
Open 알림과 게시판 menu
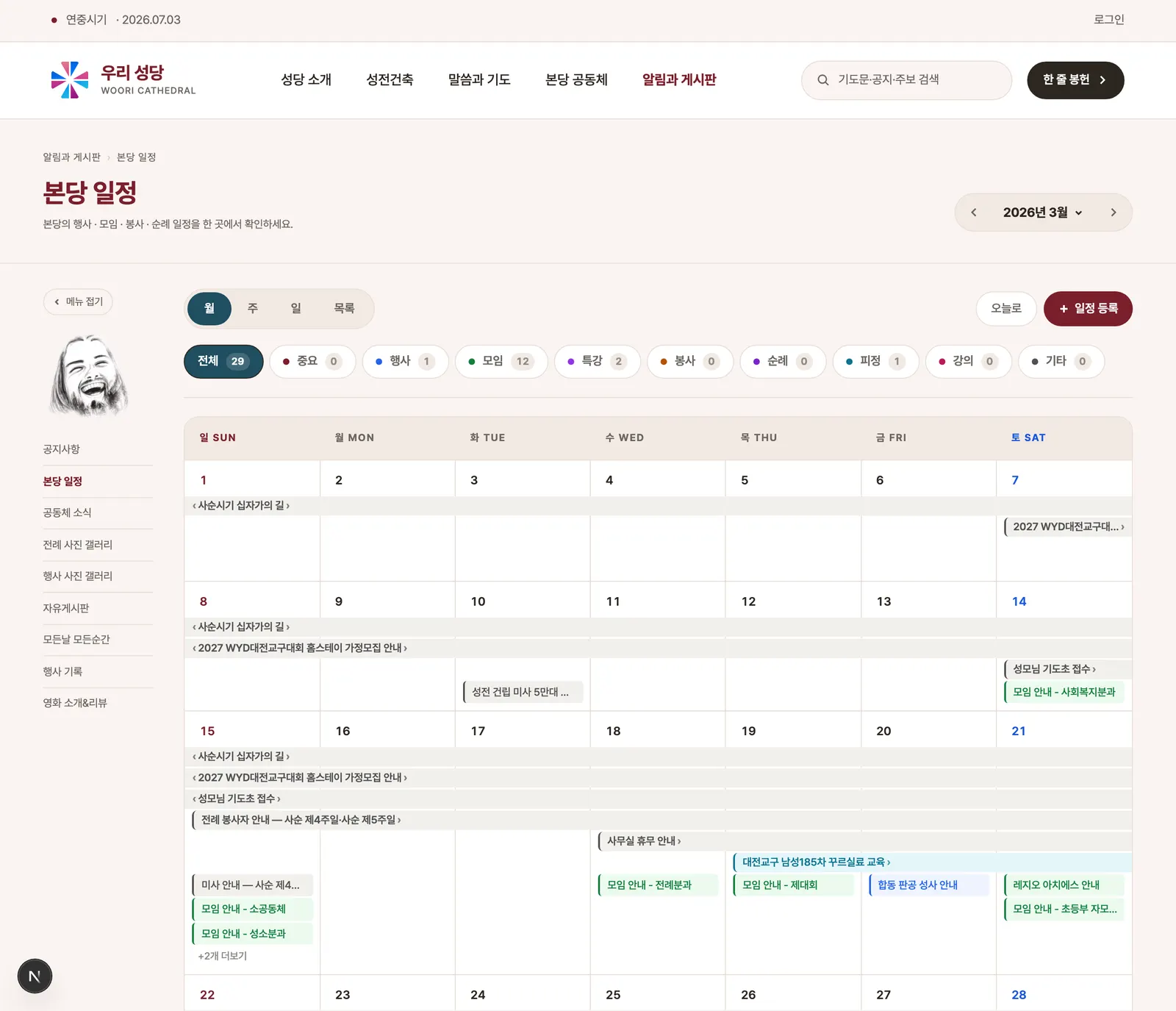pos(679,80)
